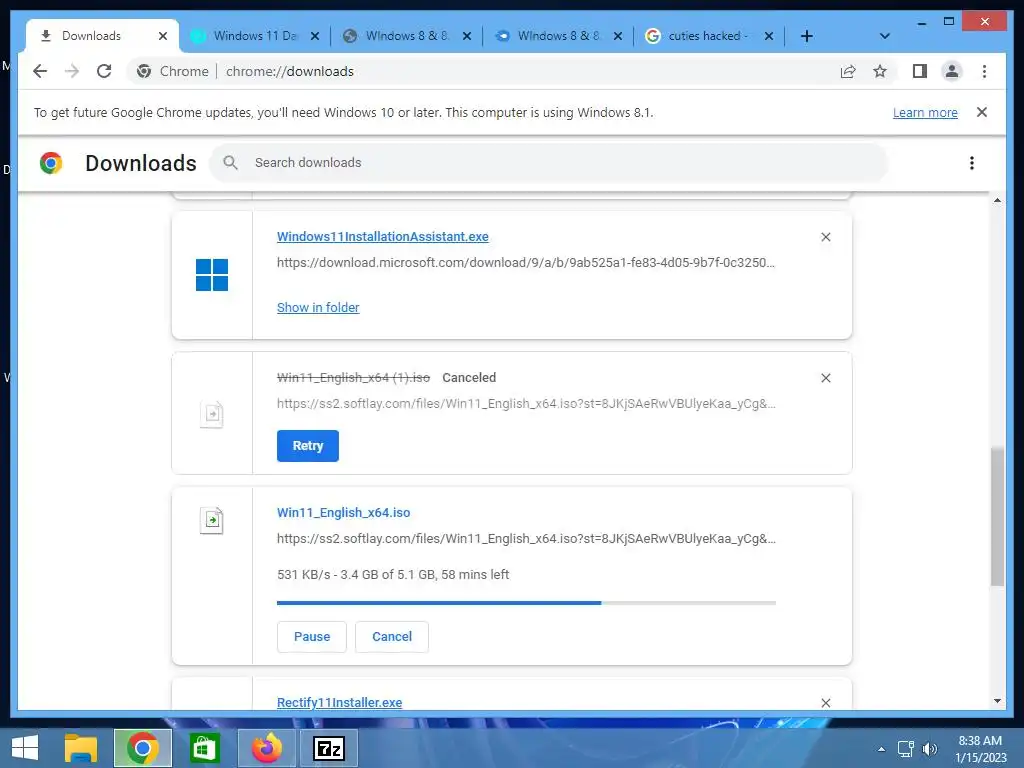
Task: Go back using the browser back arrow
Action: pyautogui.click(x=40, y=71)
